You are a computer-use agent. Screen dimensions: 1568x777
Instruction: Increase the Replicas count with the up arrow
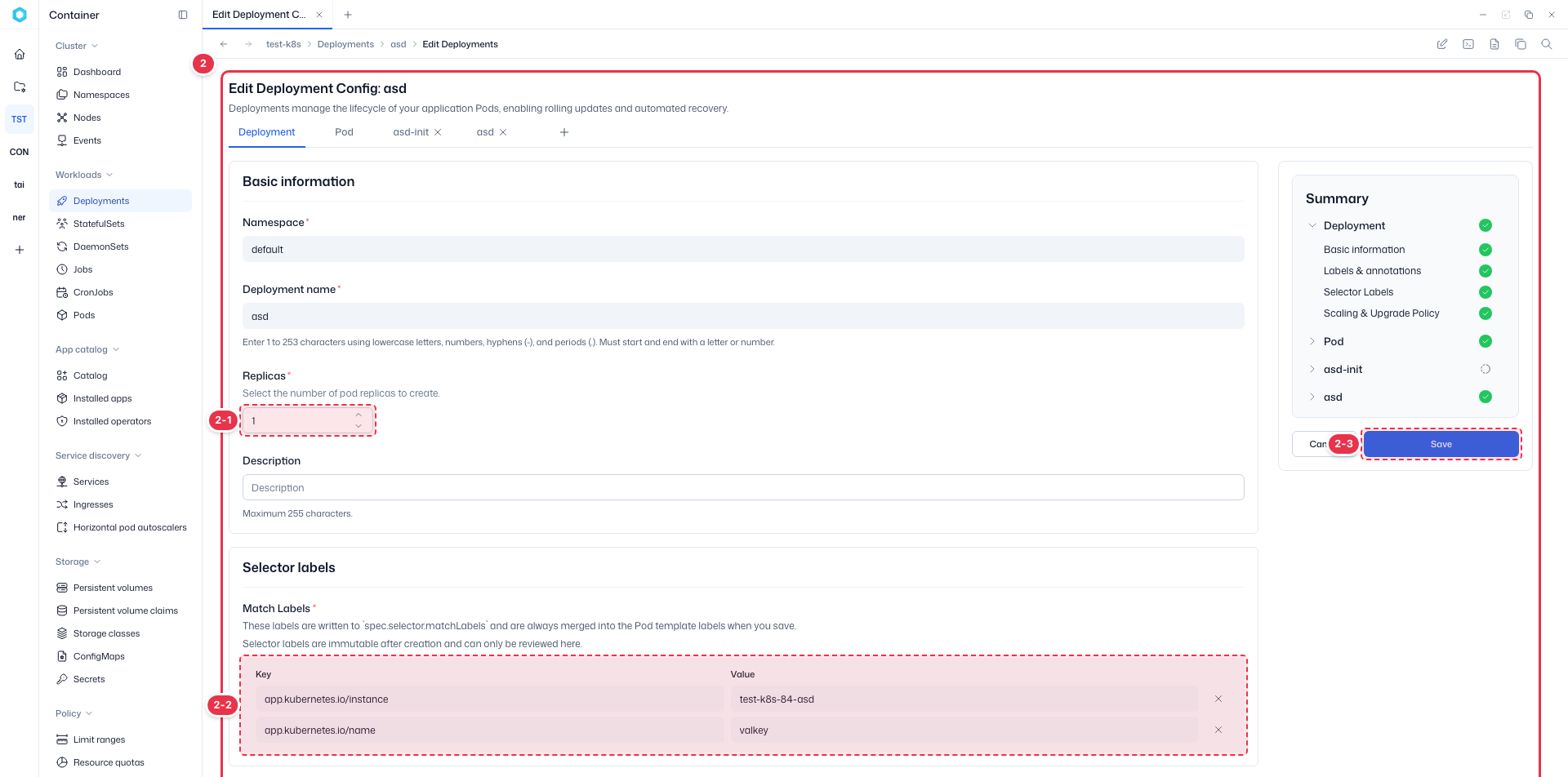click(359, 415)
